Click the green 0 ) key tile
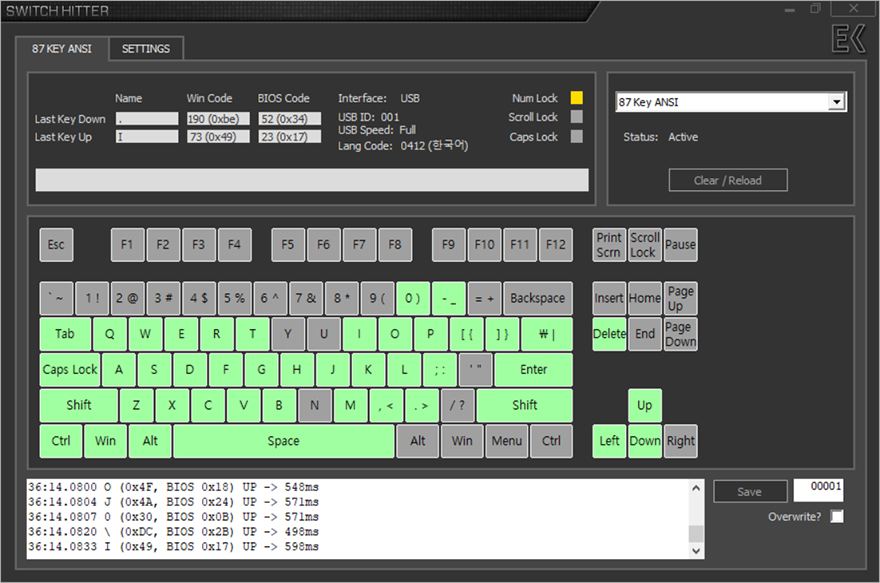 point(413,298)
